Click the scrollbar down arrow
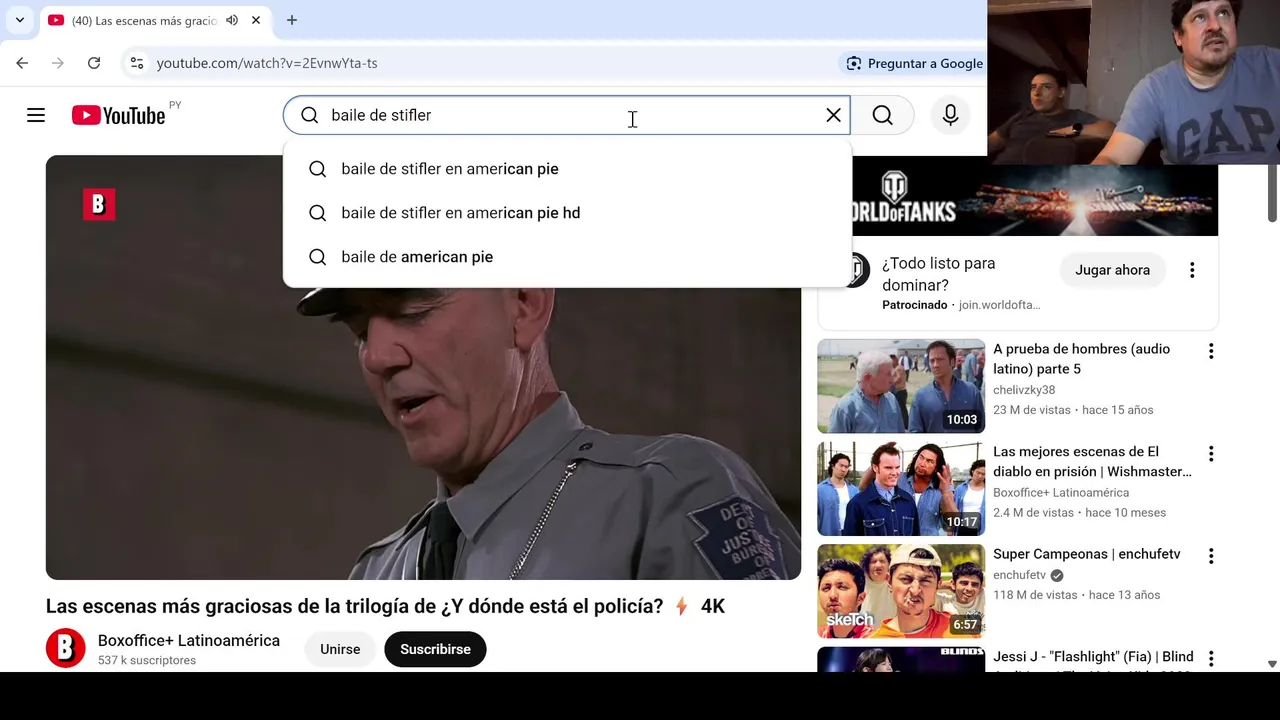The image size is (1280, 720). [1272, 664]
